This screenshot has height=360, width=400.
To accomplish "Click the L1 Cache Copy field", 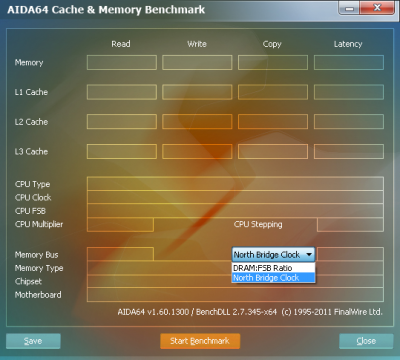I will (273, 92).
